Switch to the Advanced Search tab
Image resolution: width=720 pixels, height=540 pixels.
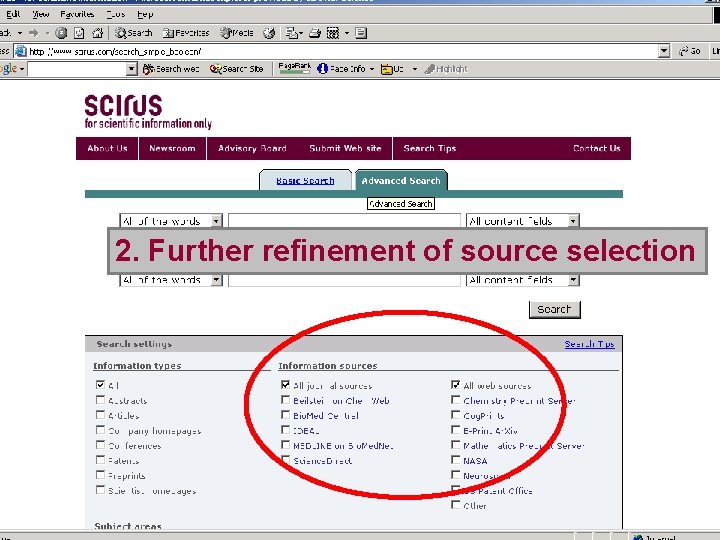(x=401, y=180)
